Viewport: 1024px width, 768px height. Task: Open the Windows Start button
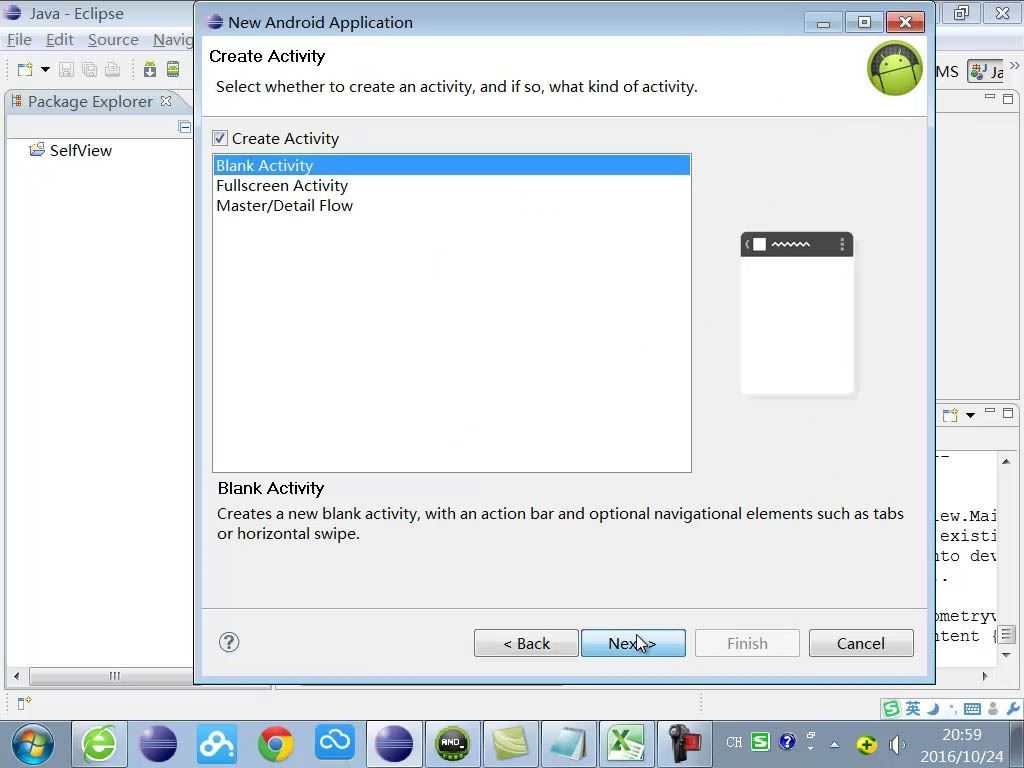tap(32, 744)
